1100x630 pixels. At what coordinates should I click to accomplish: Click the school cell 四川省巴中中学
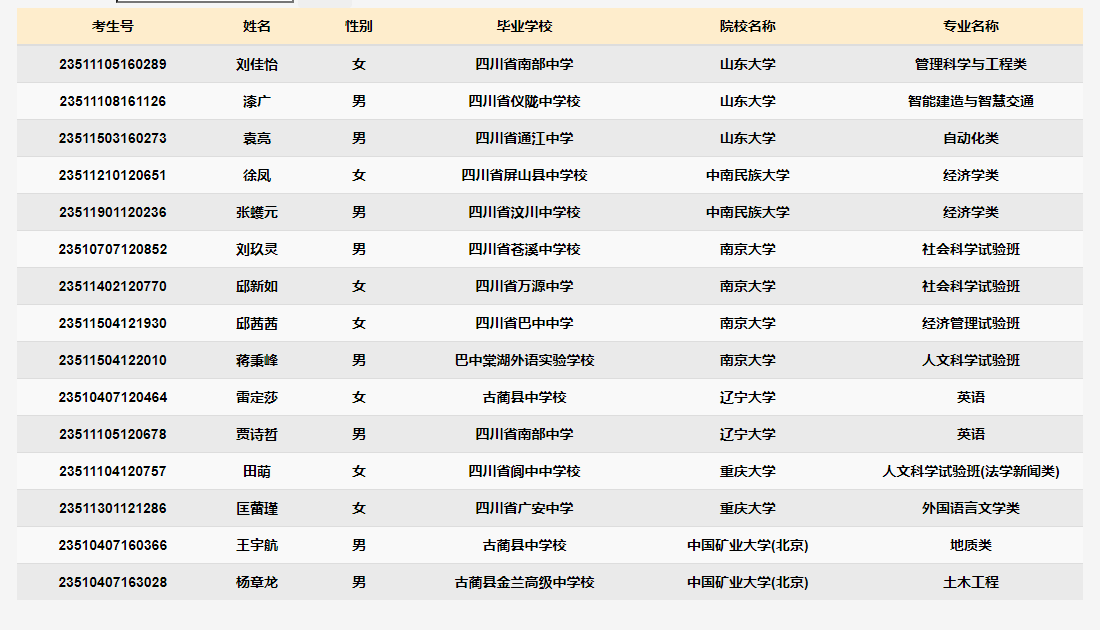pos(524,324)
